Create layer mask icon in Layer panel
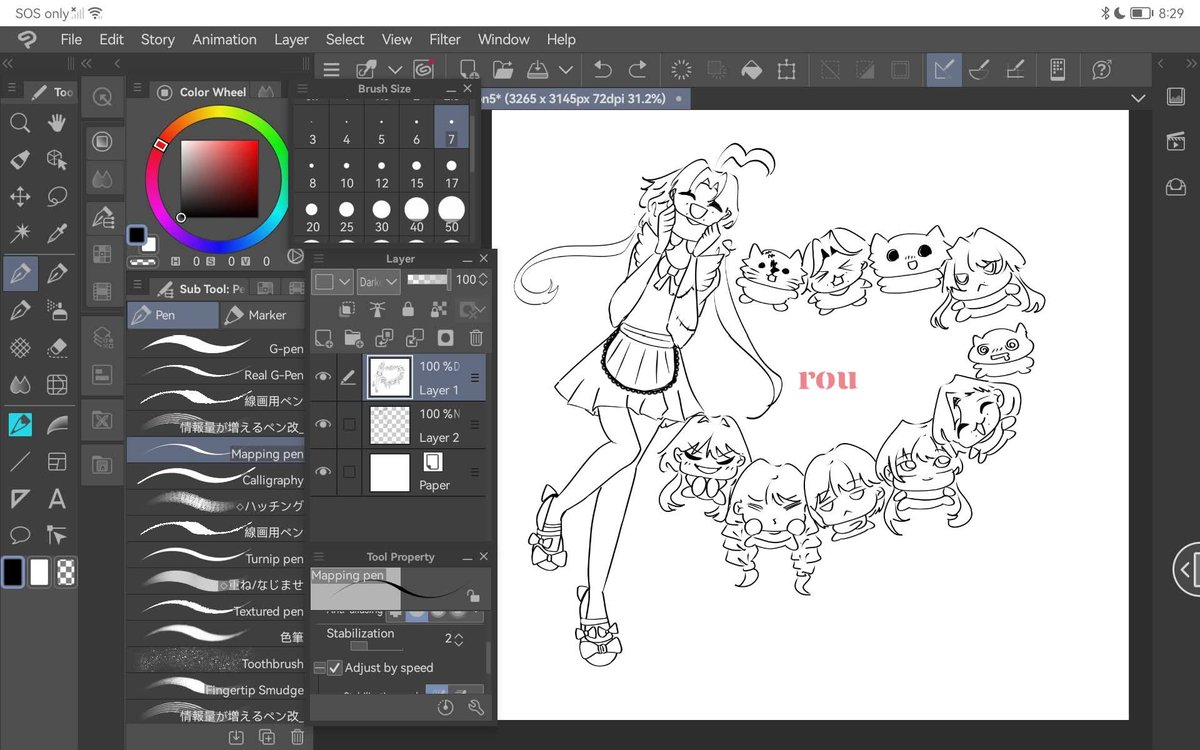This screenshot has width=1200, height=750. pos(445,338)
